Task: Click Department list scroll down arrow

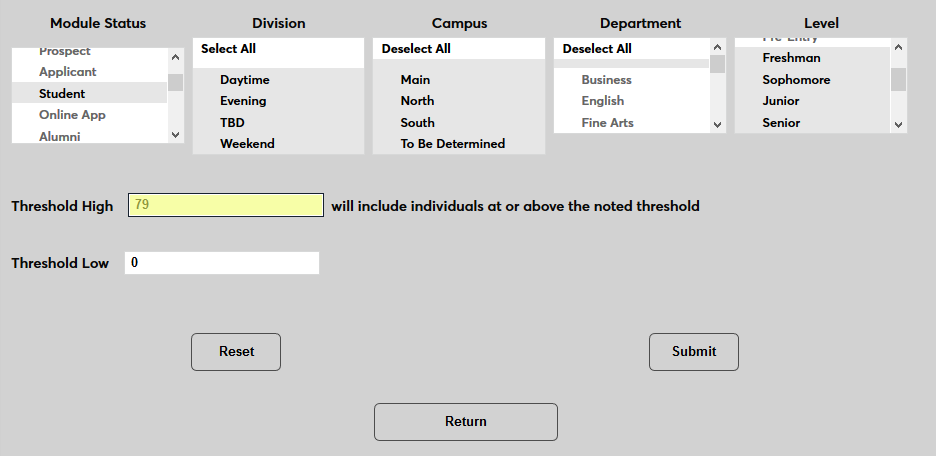Action: point(717,124)
